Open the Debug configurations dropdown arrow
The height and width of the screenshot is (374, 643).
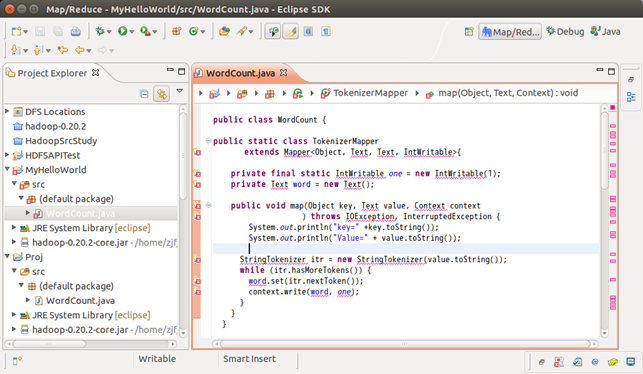(109, 32)
